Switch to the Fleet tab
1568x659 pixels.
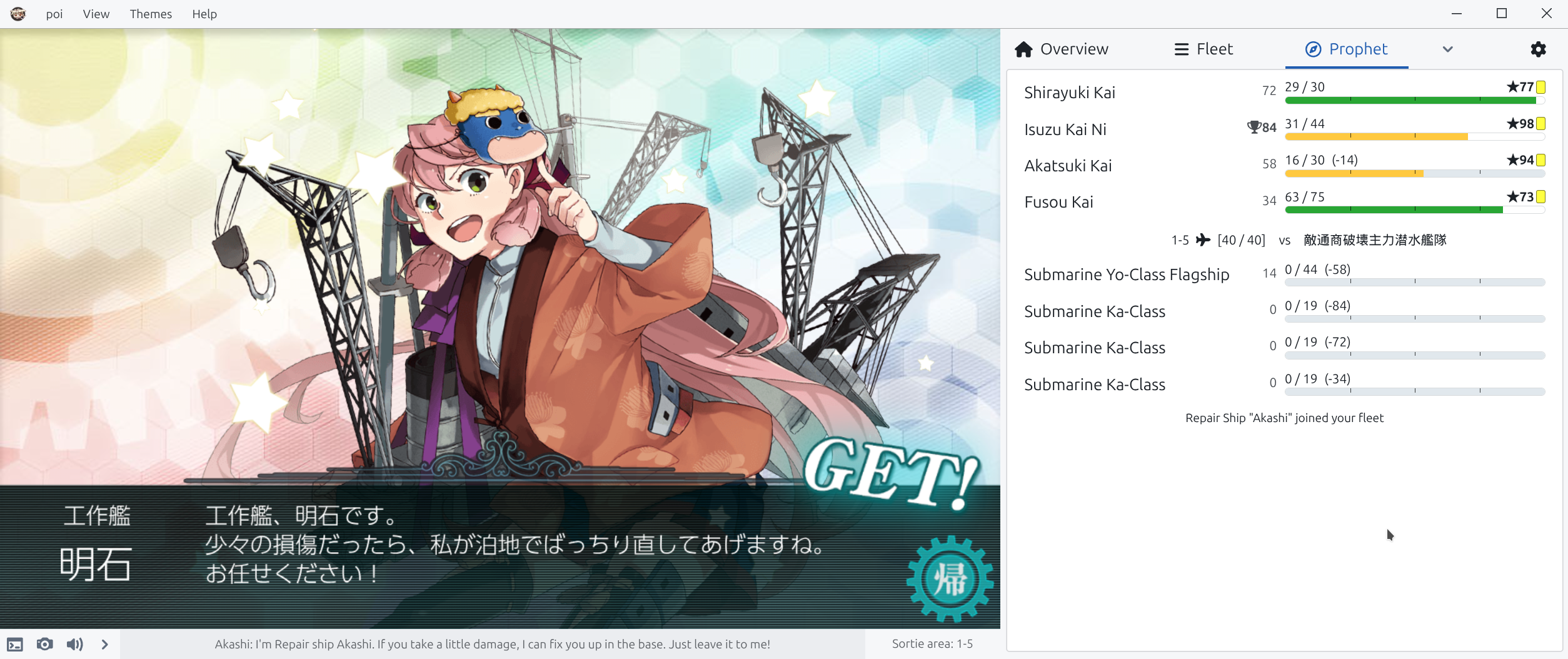click(1204, 49)
